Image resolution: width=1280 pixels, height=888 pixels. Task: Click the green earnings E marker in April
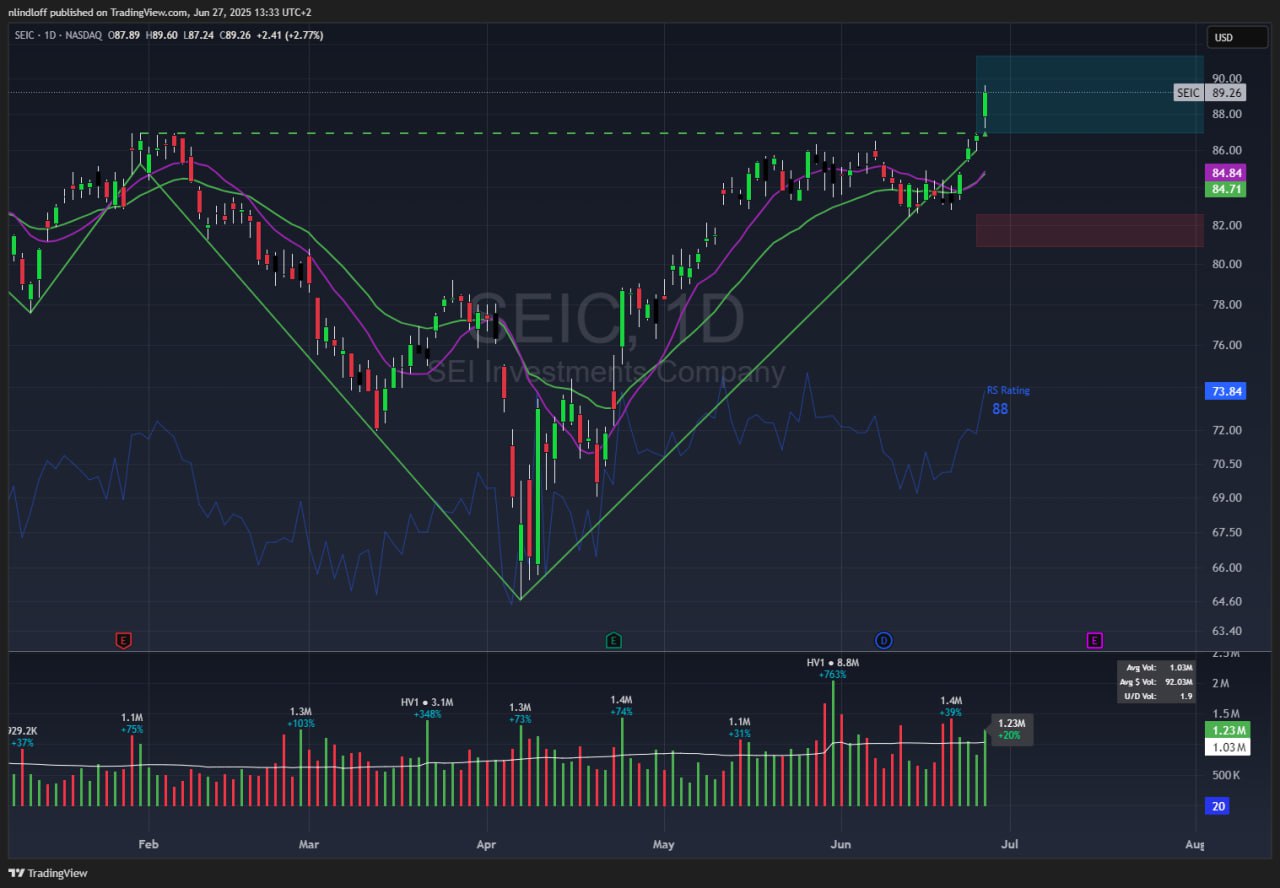pos(614,640)
